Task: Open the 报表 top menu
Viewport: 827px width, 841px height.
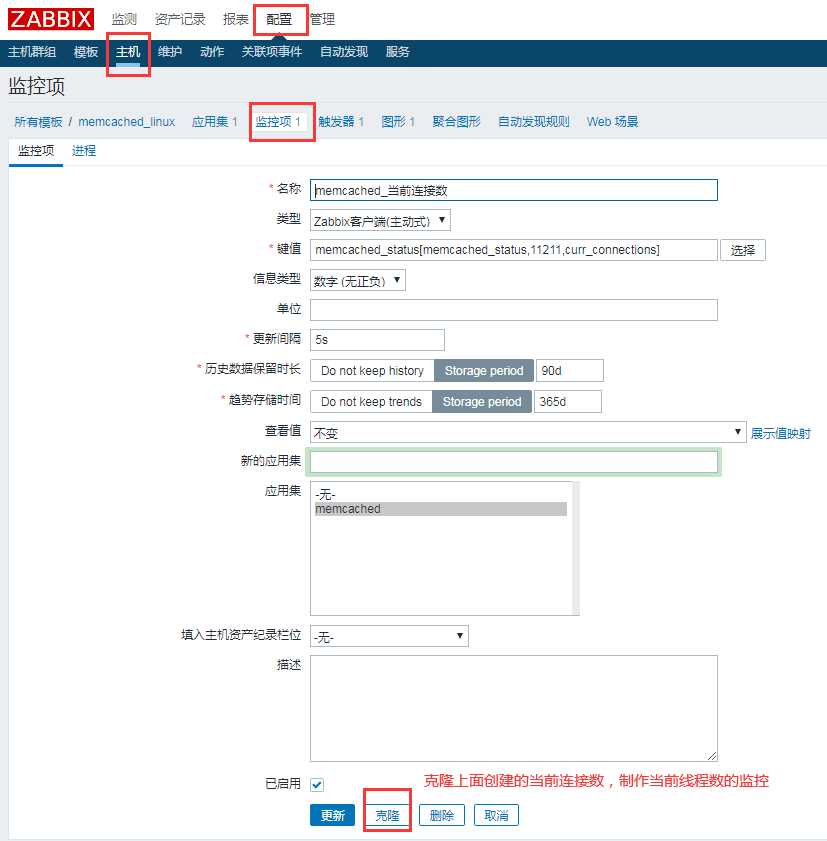Action: [235, 19]
